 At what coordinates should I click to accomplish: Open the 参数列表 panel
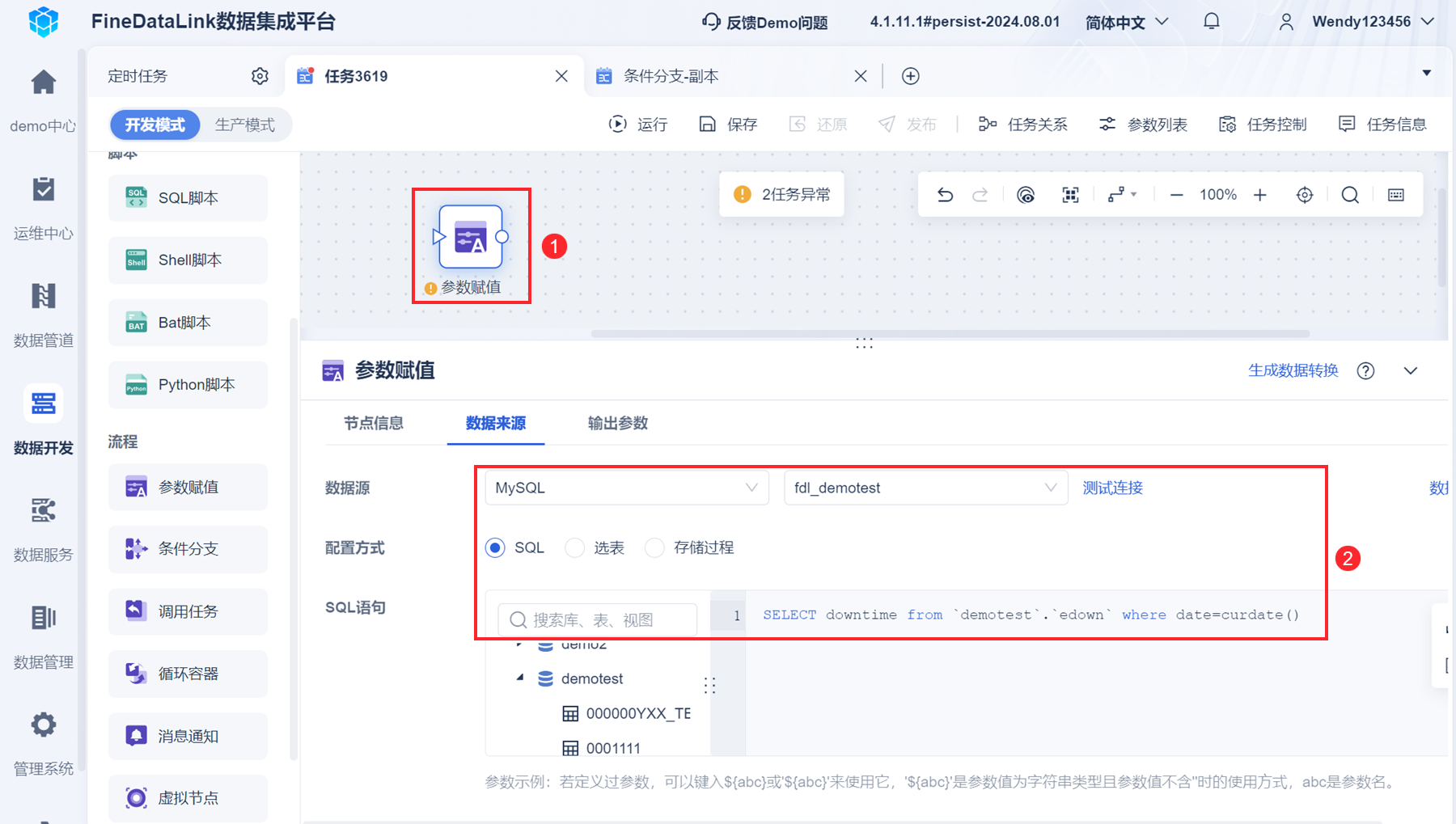coord(1143,125)
